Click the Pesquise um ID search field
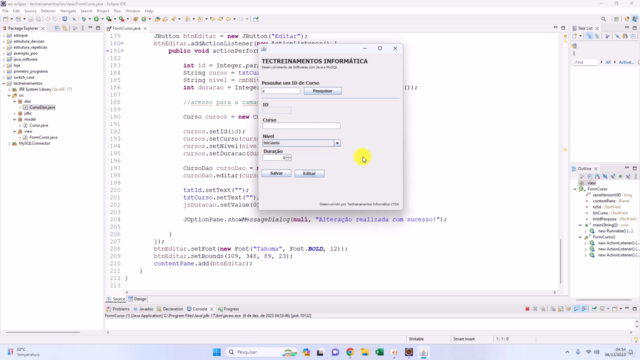This screenshot has width=640, height=360. (281, 91)
